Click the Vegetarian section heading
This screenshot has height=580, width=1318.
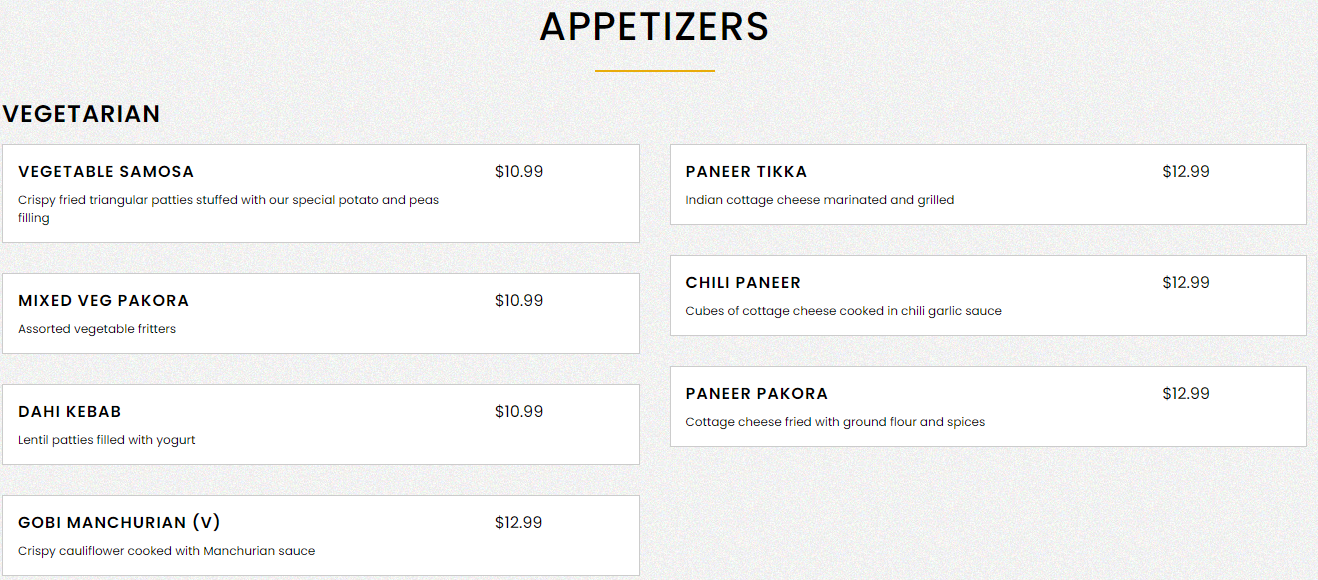81,114
